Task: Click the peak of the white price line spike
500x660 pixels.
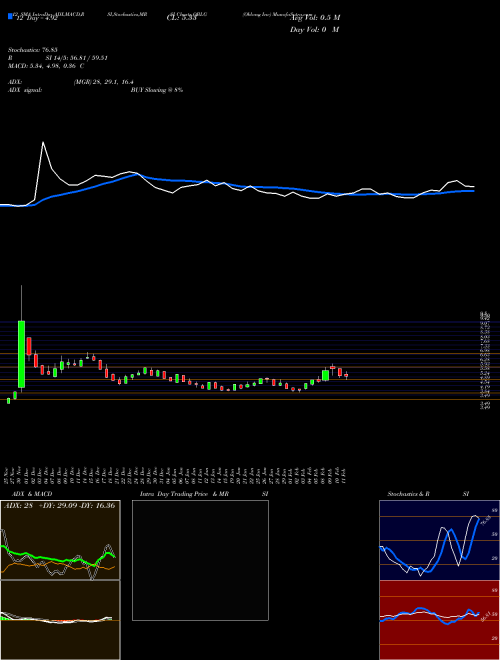Action: pos(43,142)
